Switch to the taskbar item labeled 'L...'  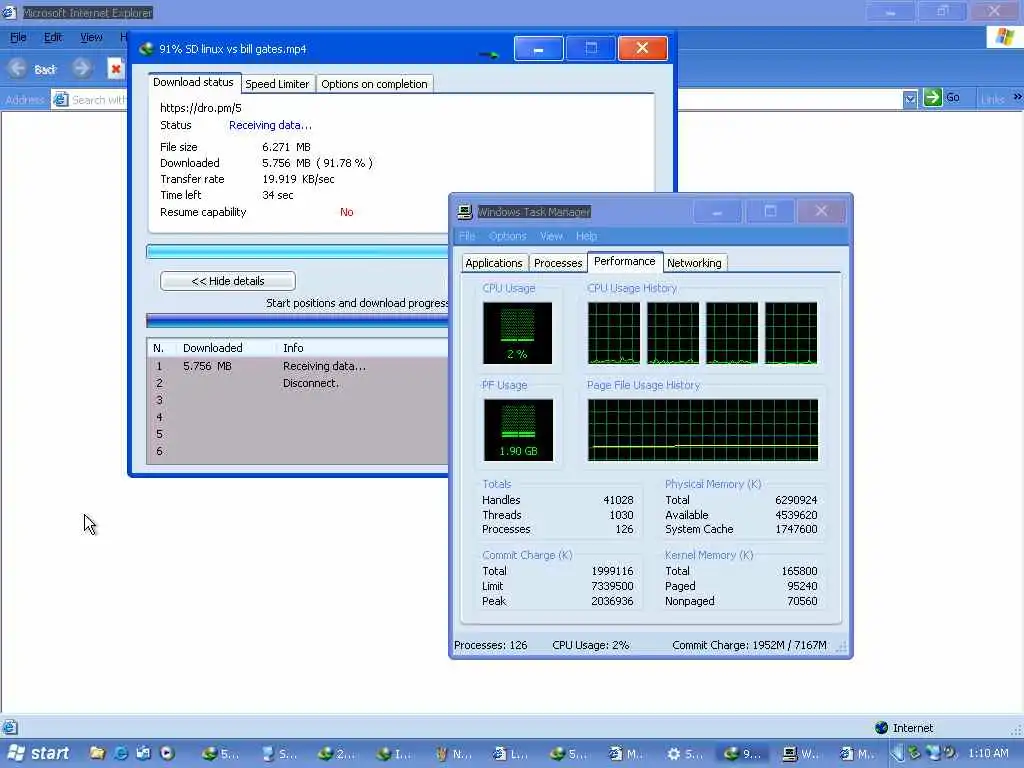(x=511, y=754)
